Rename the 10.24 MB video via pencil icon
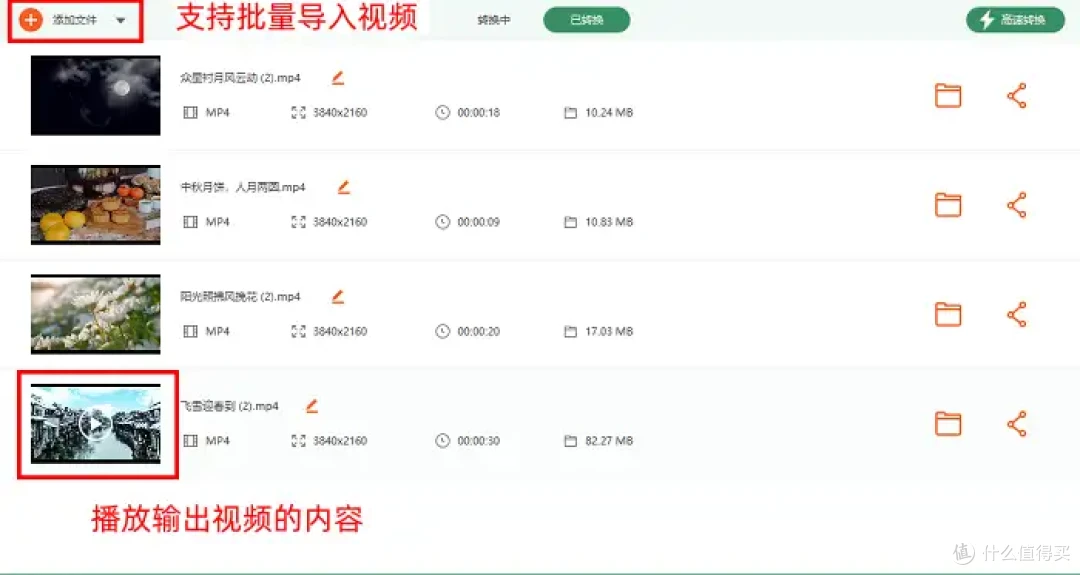The height and width of the screenshot is (575, 1080). (x=338, y=78)
